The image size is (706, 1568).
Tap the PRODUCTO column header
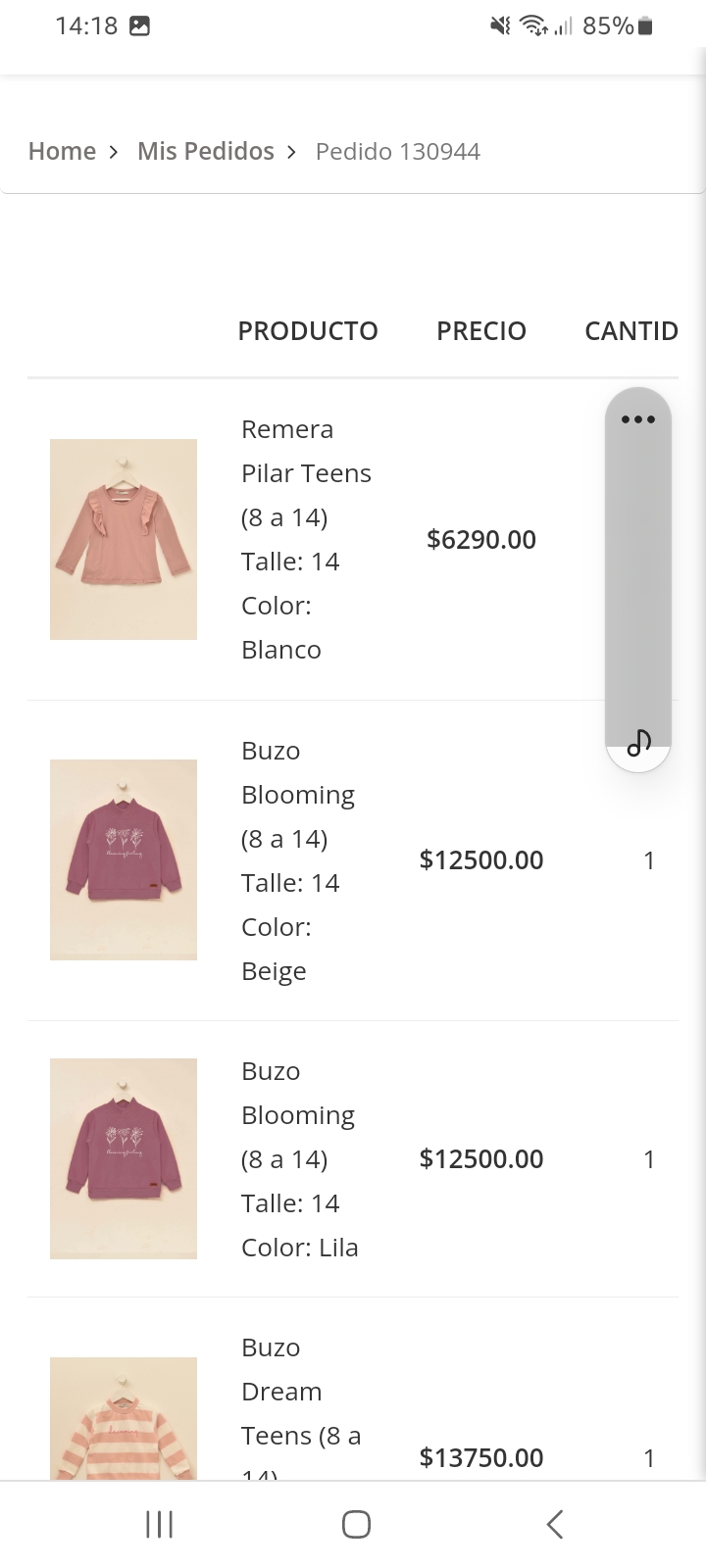click(x=308, y=331)
